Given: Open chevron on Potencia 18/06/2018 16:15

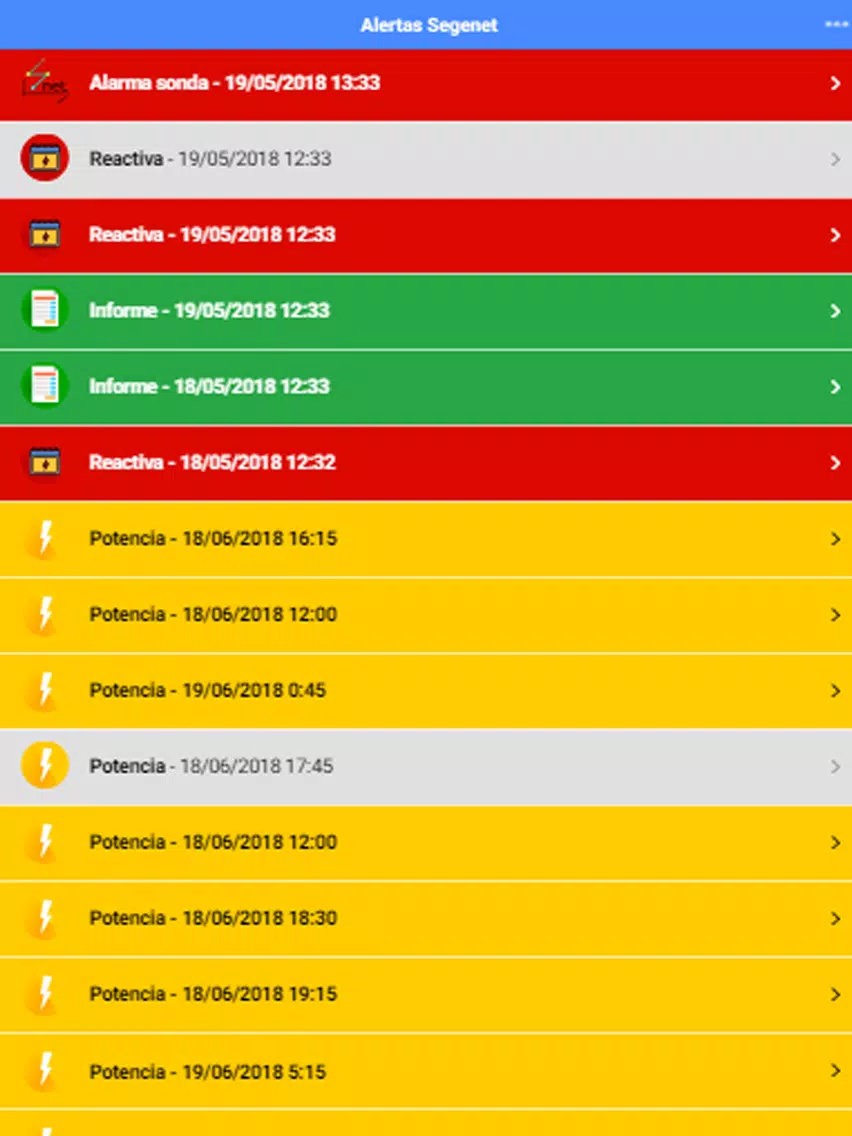Looking at the screenshot, I should 835,539.
